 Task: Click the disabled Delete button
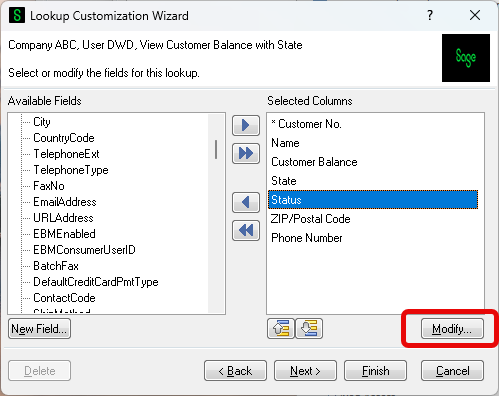pos(39,371)
